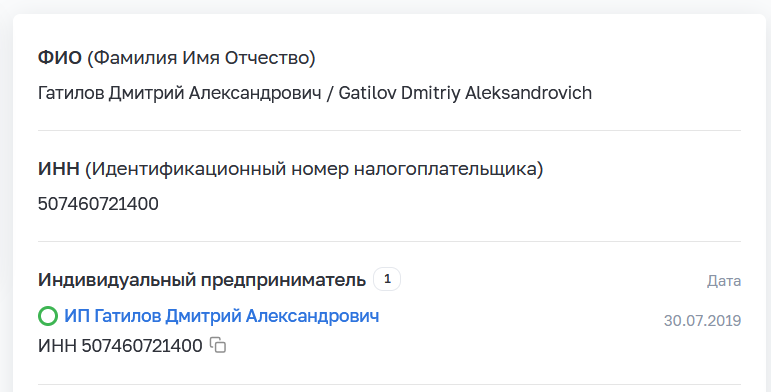Image resolution: width=771 pixels, height=392 pixels.
Task: Click the slash separating Russian and Latin names
Action: (x=330, y=93)
